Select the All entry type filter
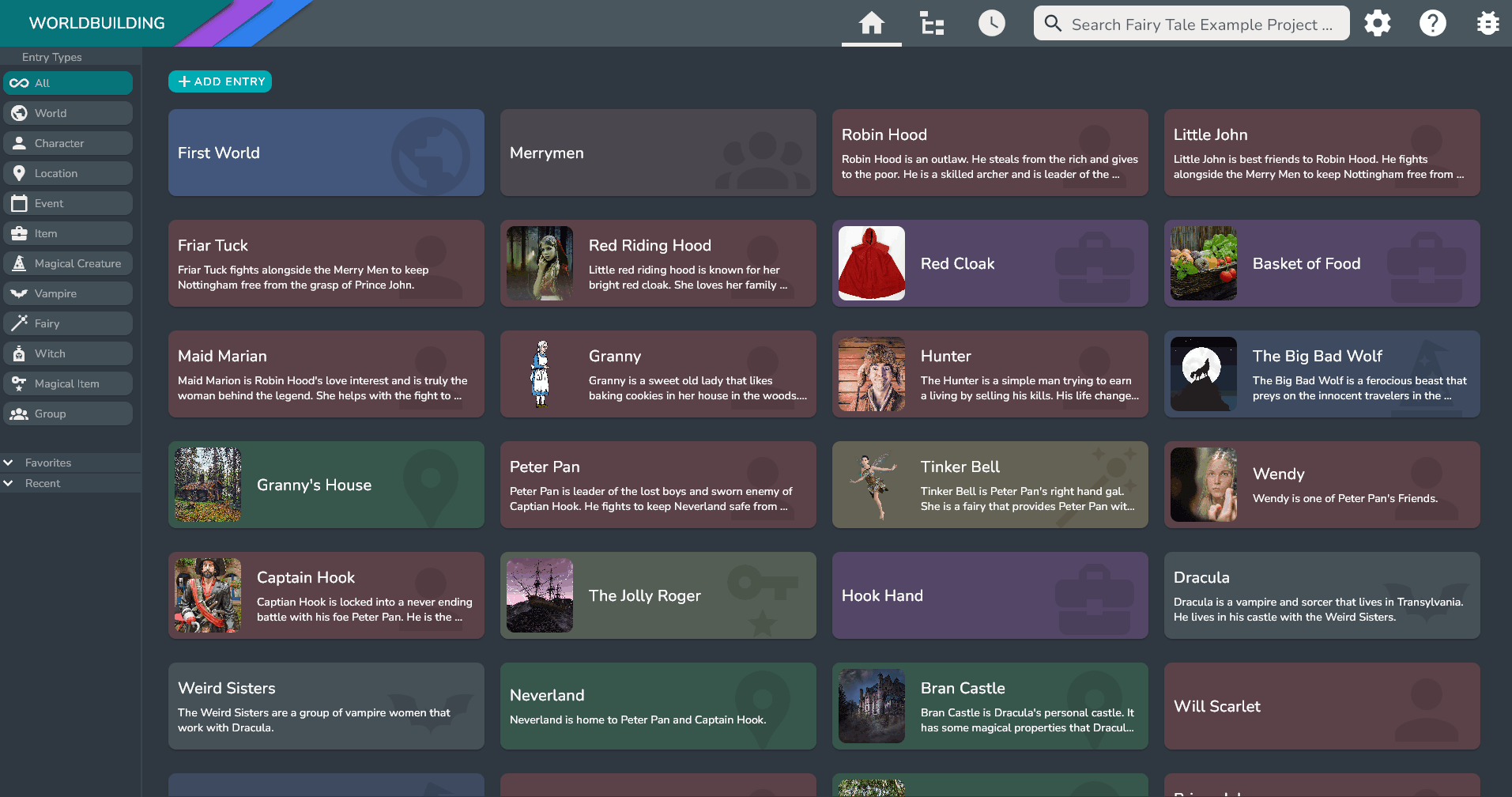Image resolution: width=1512 pixels, height=797 pixels. point(68,83)
